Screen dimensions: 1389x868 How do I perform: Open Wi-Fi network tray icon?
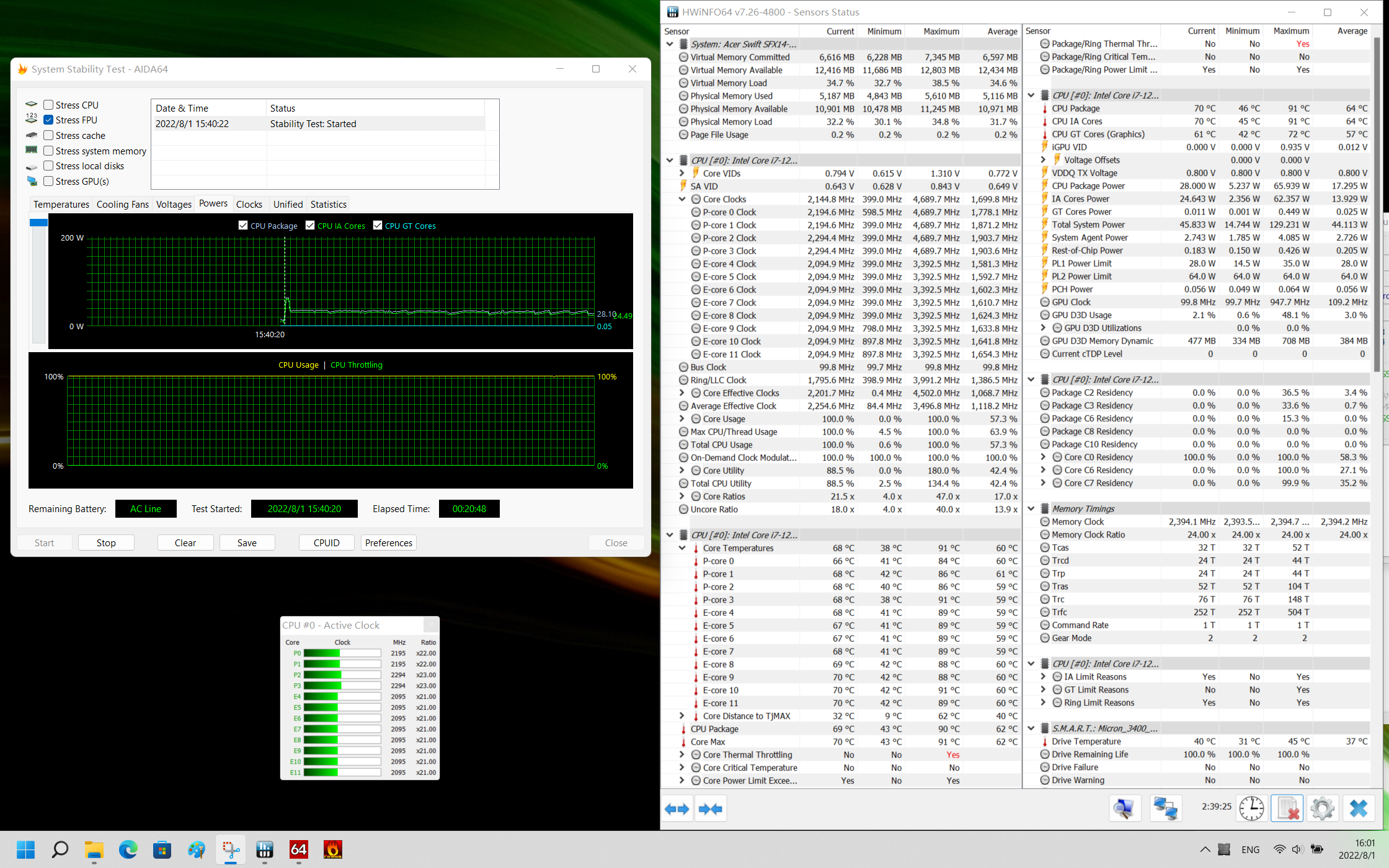[1279, 849]
